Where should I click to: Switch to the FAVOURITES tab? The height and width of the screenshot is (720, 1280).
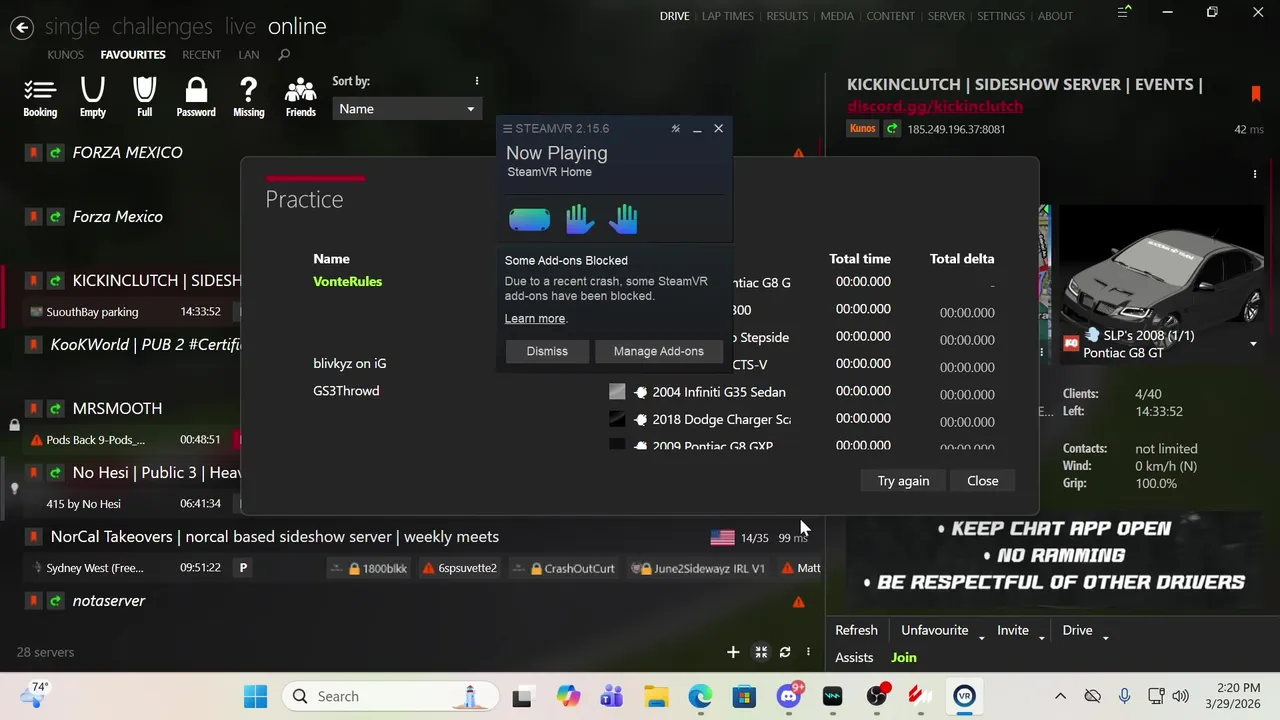pyautogui.click(x=133, y=55)
